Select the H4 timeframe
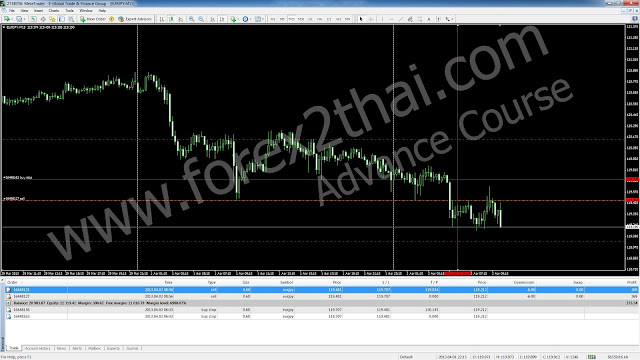This screenshot has height=360, width=640. click(x=320, y=19)
